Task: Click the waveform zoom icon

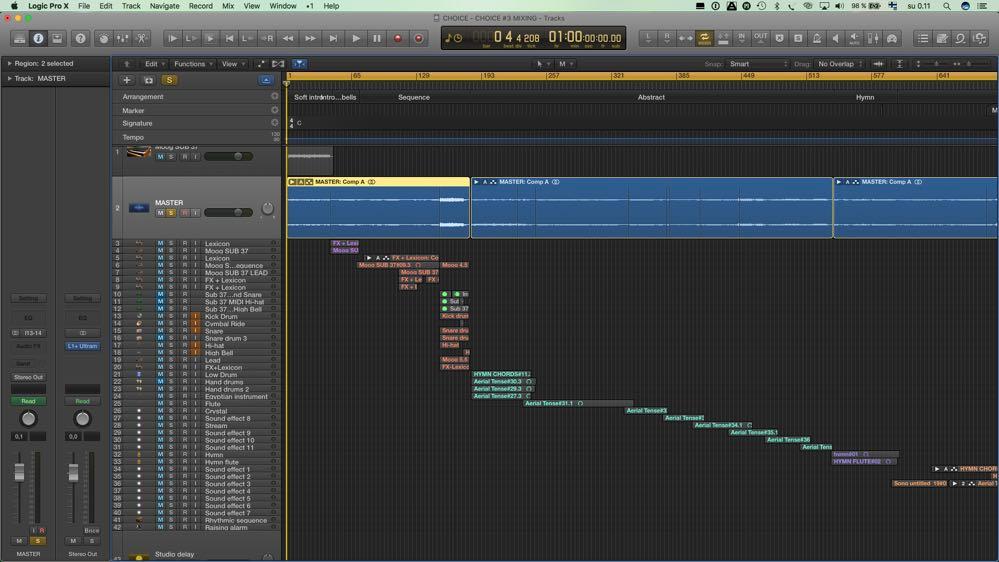Action: pyautogui.click(x=878, y=64)
